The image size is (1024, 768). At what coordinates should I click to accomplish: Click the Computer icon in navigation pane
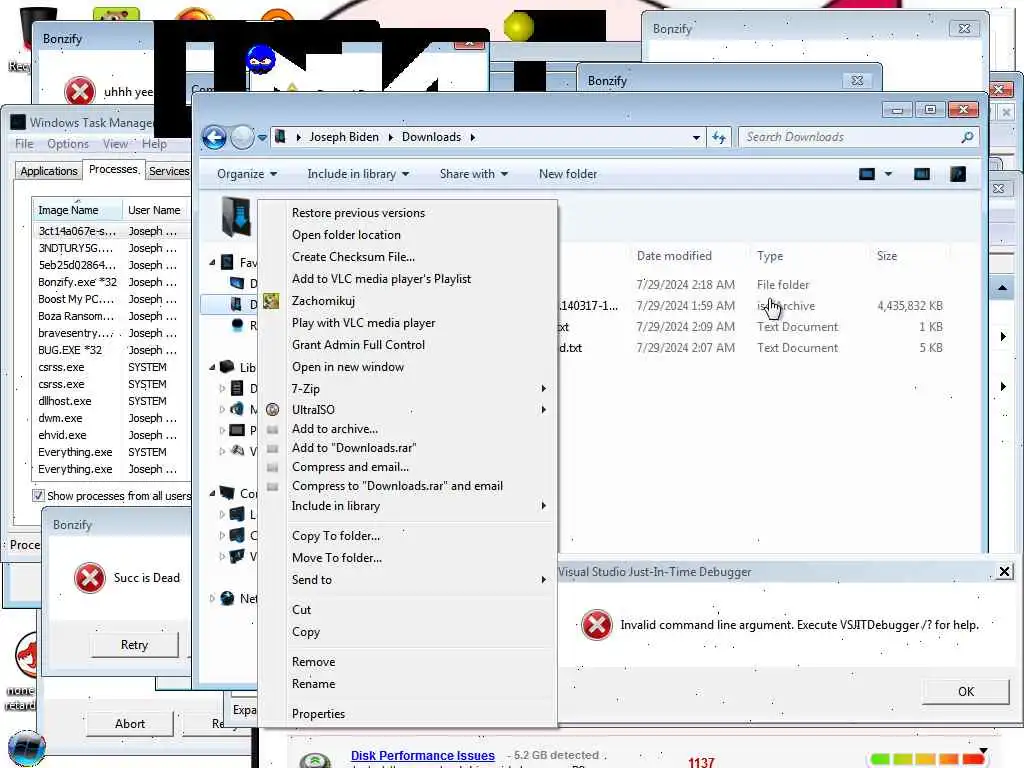click(227, 493)
